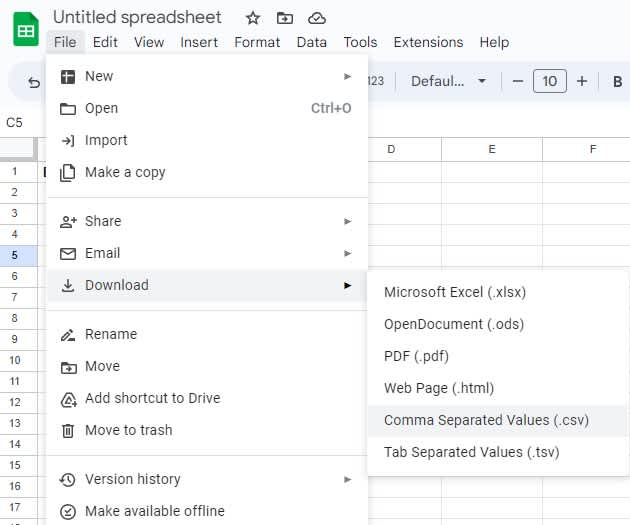Download as PDF (.pdf)
This screenshot has width=630, height=525.
pyautogui.click(x=497, y=356)
